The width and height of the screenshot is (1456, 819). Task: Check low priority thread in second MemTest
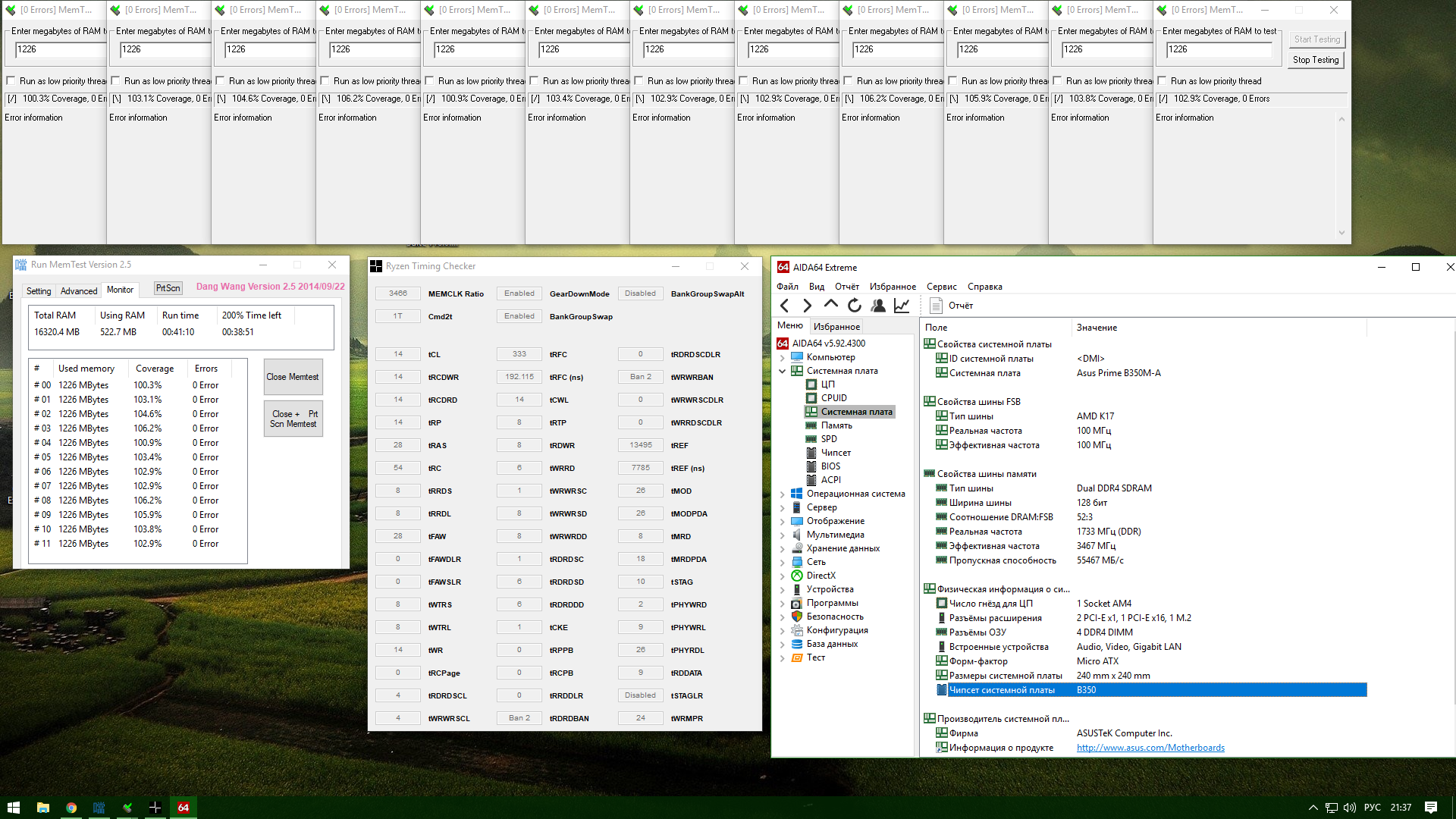[x=115, y=81]
